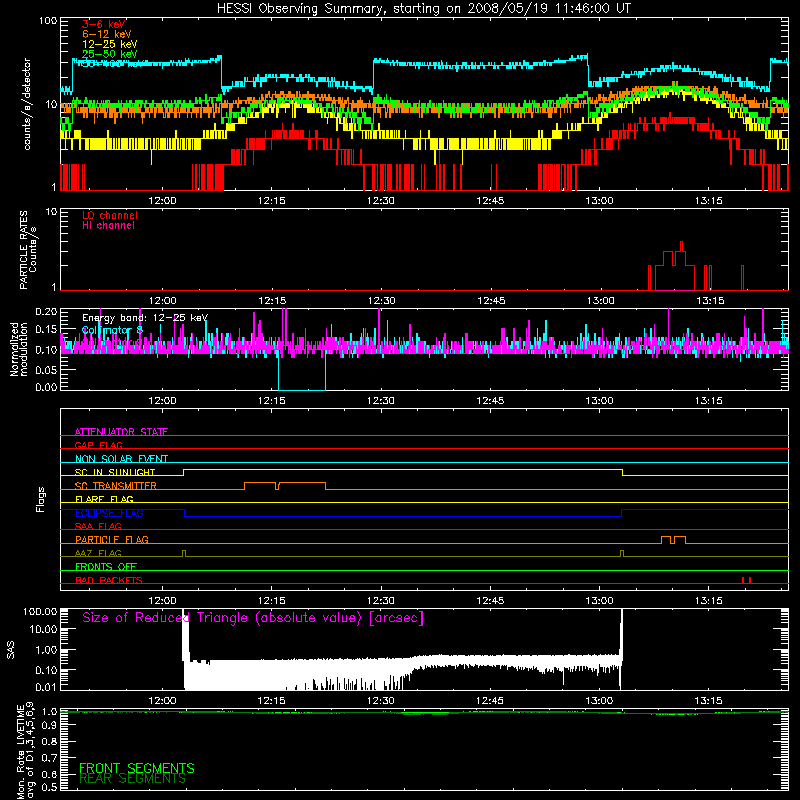Select the 25-50 keV legend entry
800x800 pixels.
(110, 54)
